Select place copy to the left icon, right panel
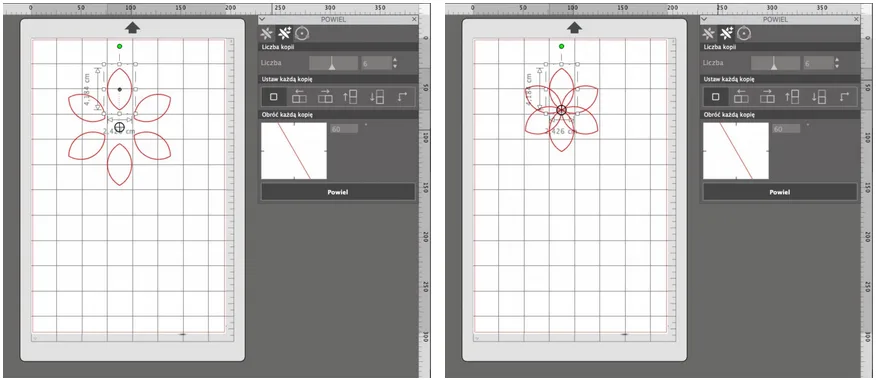The image size is (876, 380). 741,97
